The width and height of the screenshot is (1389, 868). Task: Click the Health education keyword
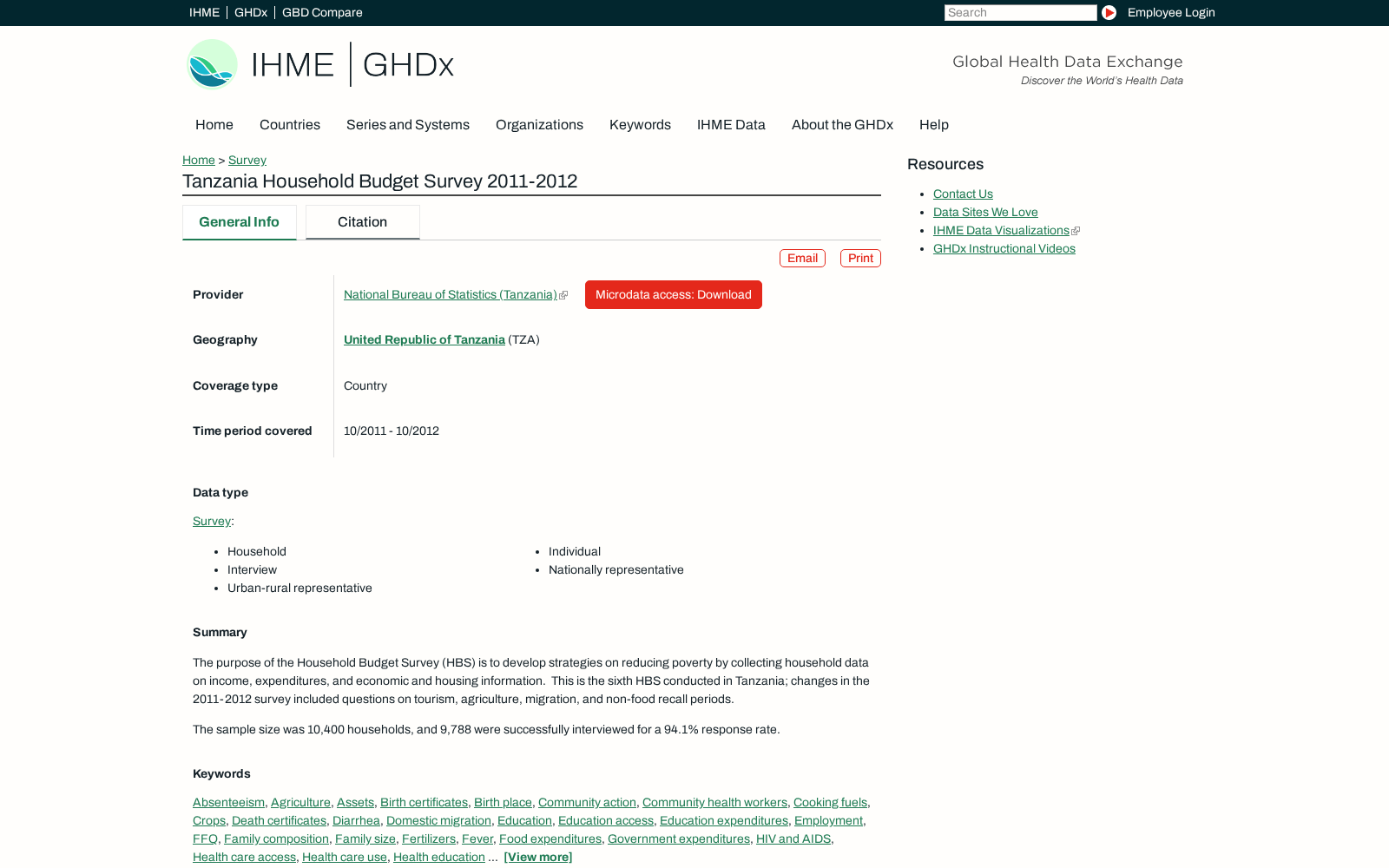(439, 858)
